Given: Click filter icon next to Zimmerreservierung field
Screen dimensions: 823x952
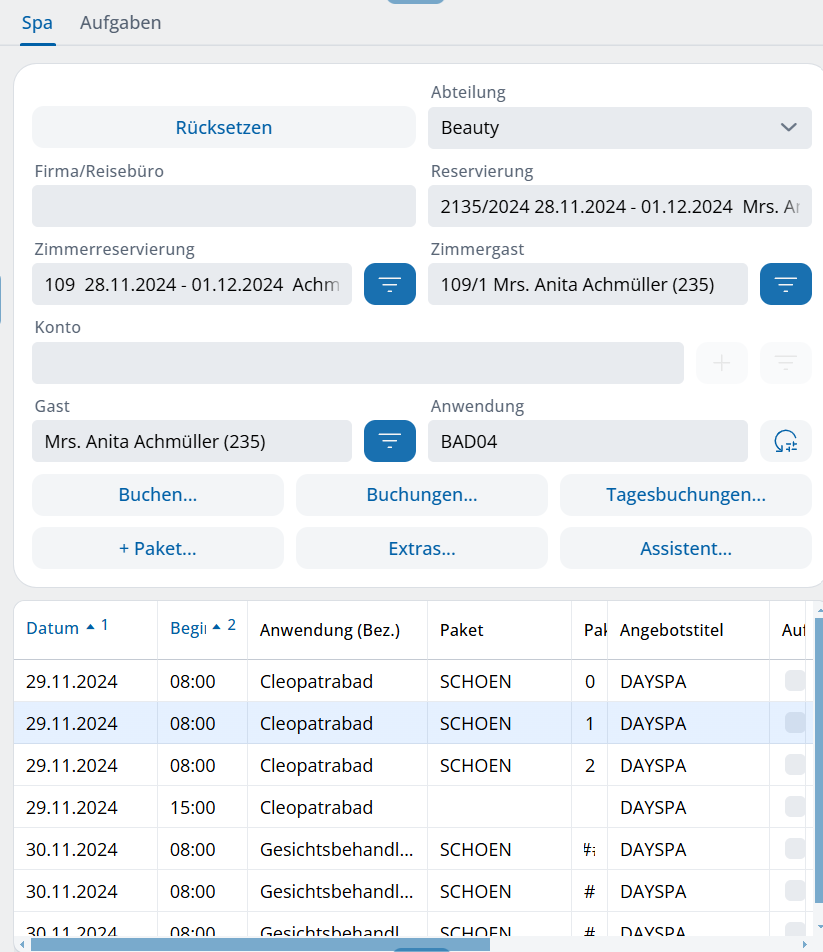Looking at the screenshot, I should tap(389, 284).
